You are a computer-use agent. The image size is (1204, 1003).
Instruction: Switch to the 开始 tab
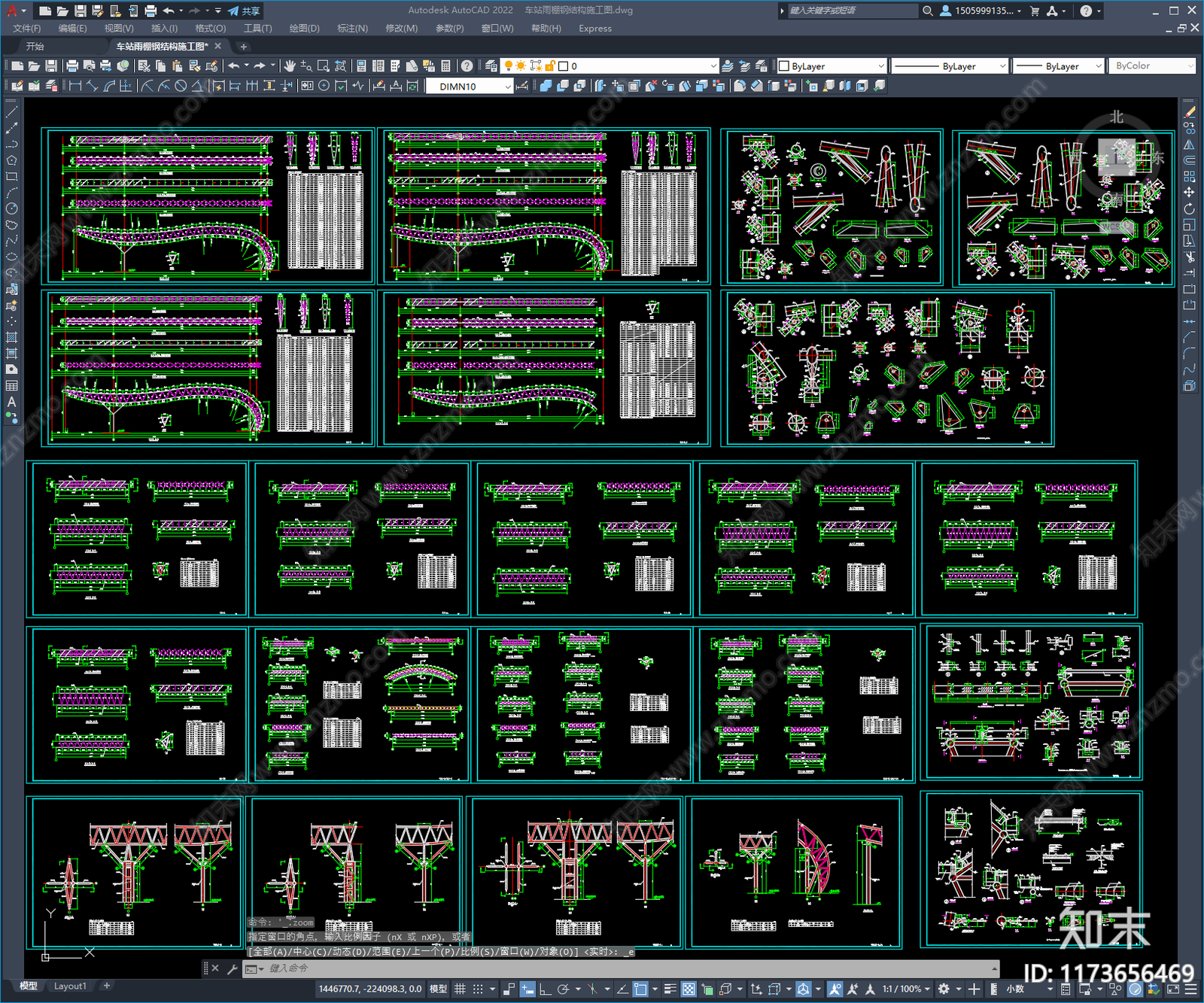point(35,47)
